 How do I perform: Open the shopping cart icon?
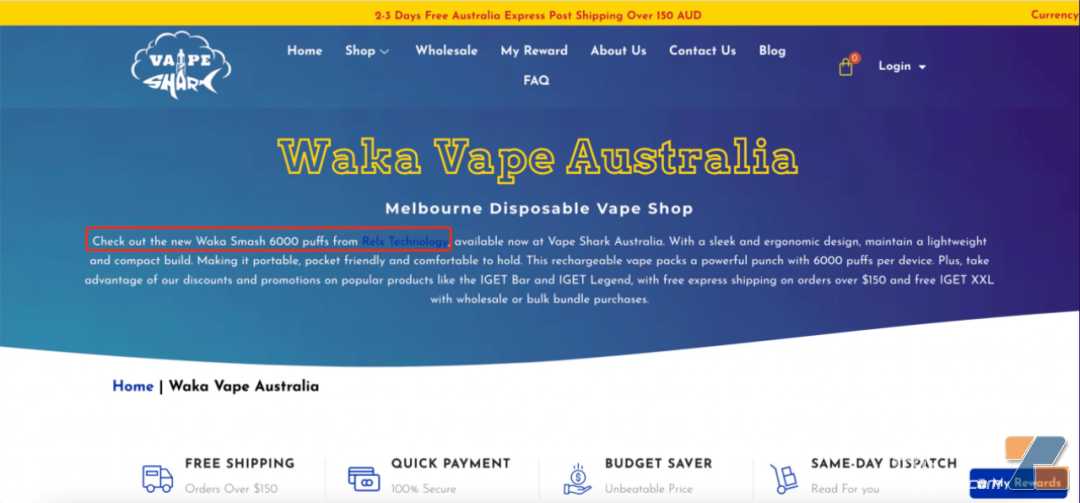[x=846, y=67]
